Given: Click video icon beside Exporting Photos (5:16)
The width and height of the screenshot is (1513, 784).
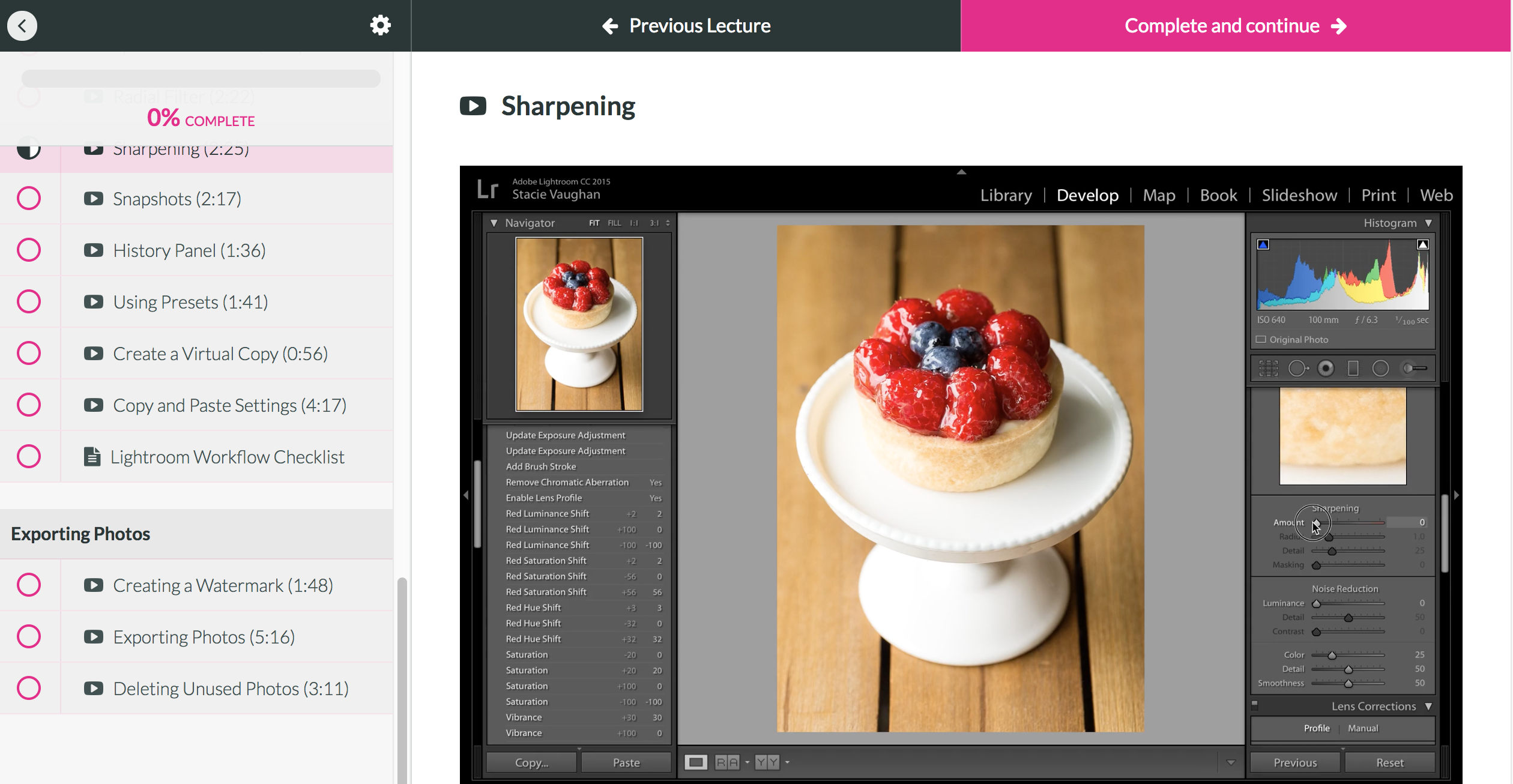Looking at the screenshot, I should (x=94, y=637).
